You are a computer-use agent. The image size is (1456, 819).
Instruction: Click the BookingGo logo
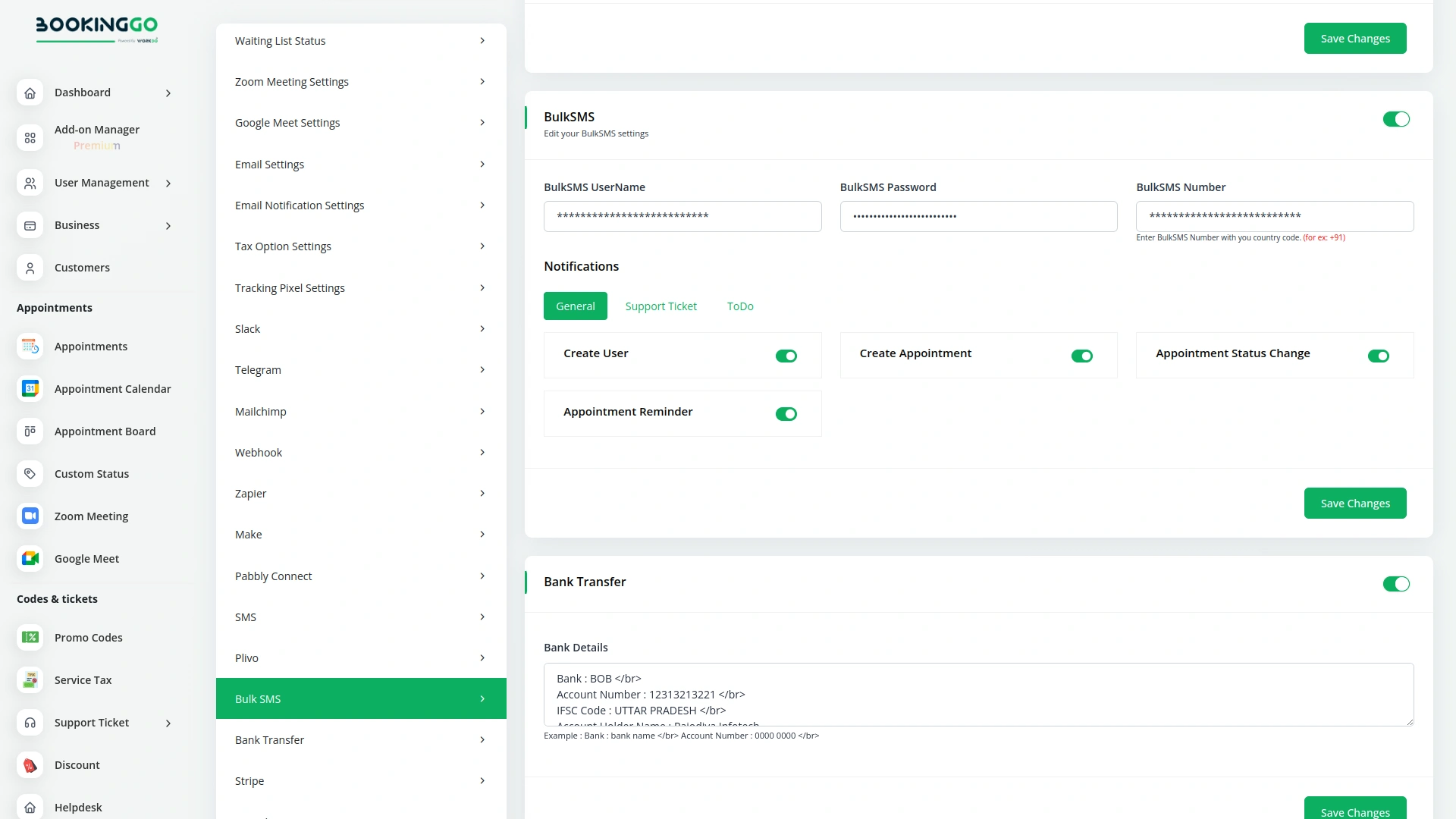coord(96,30)
